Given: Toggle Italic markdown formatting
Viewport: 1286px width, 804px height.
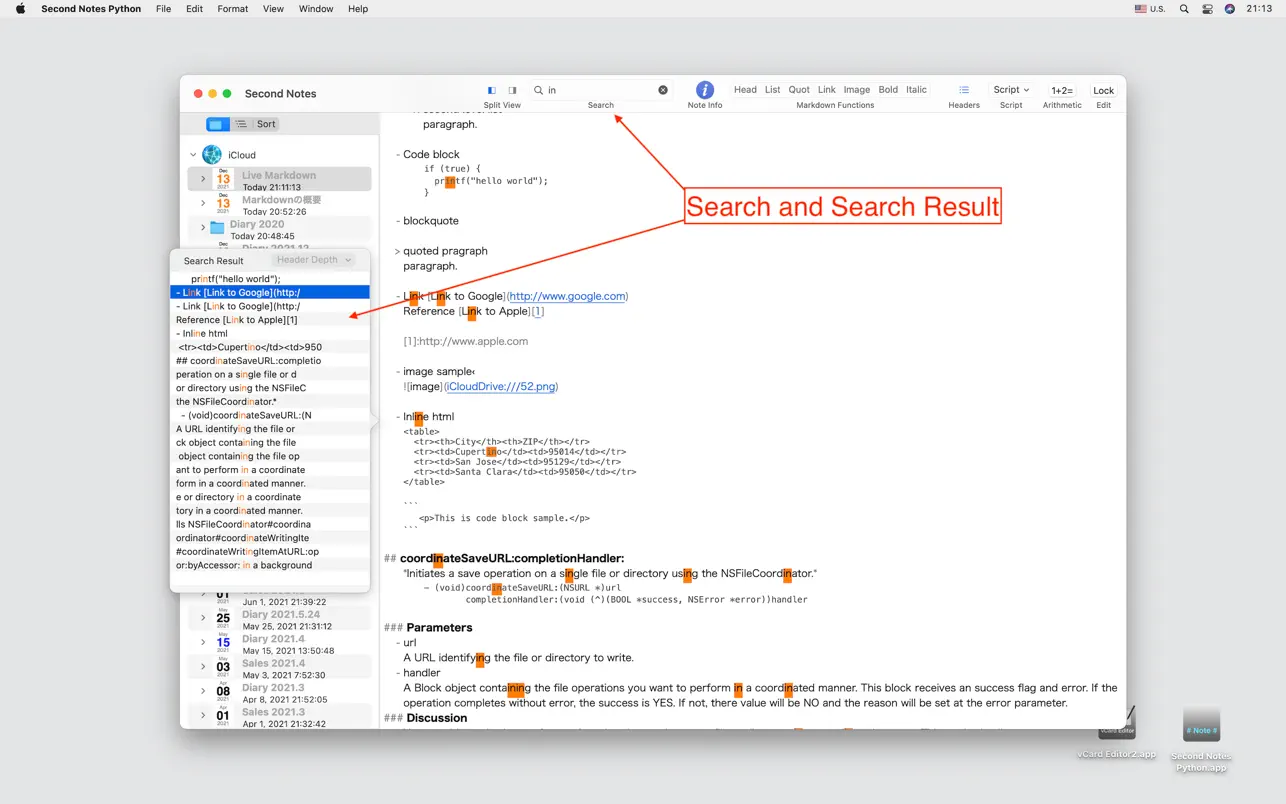Looking at the screenshot, I should click(916, 89).
